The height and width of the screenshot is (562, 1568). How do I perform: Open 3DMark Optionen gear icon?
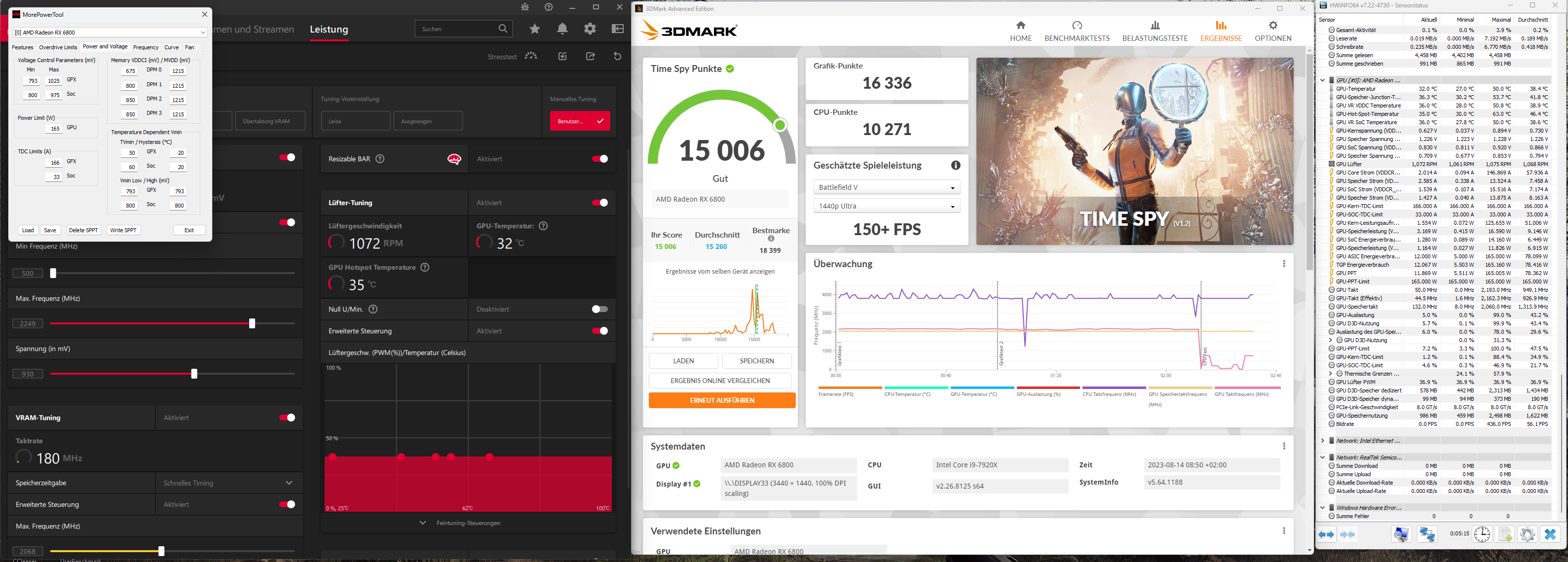[x=1272, y=26]
